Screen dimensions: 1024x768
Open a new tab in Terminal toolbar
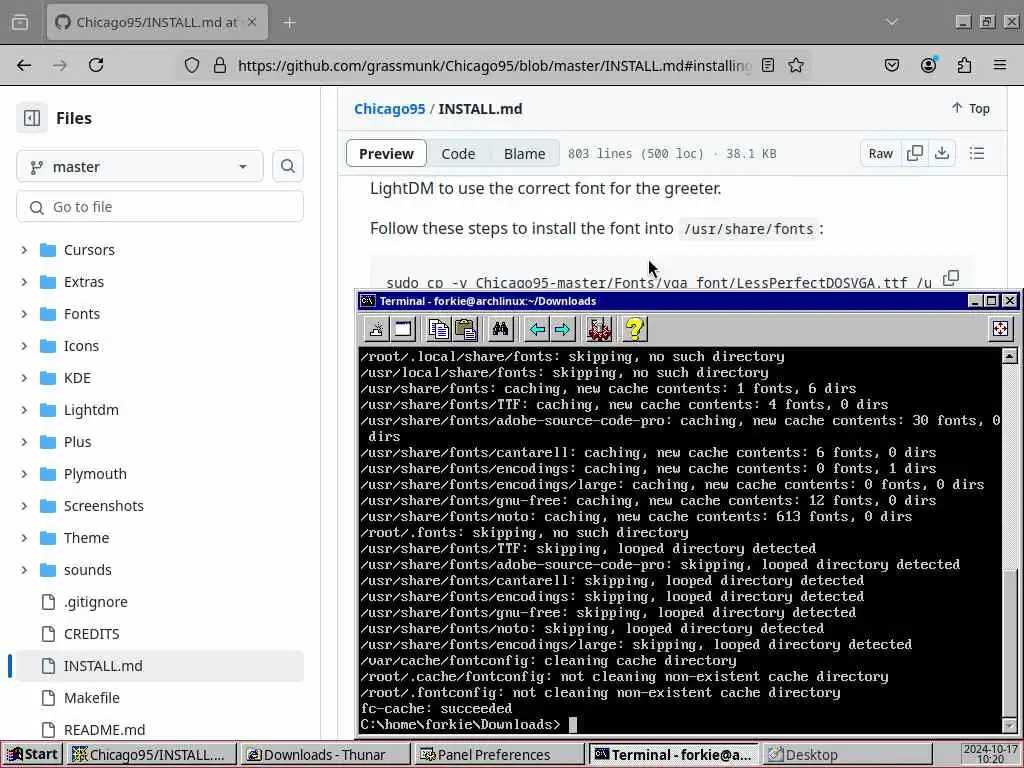pos(377,329)
